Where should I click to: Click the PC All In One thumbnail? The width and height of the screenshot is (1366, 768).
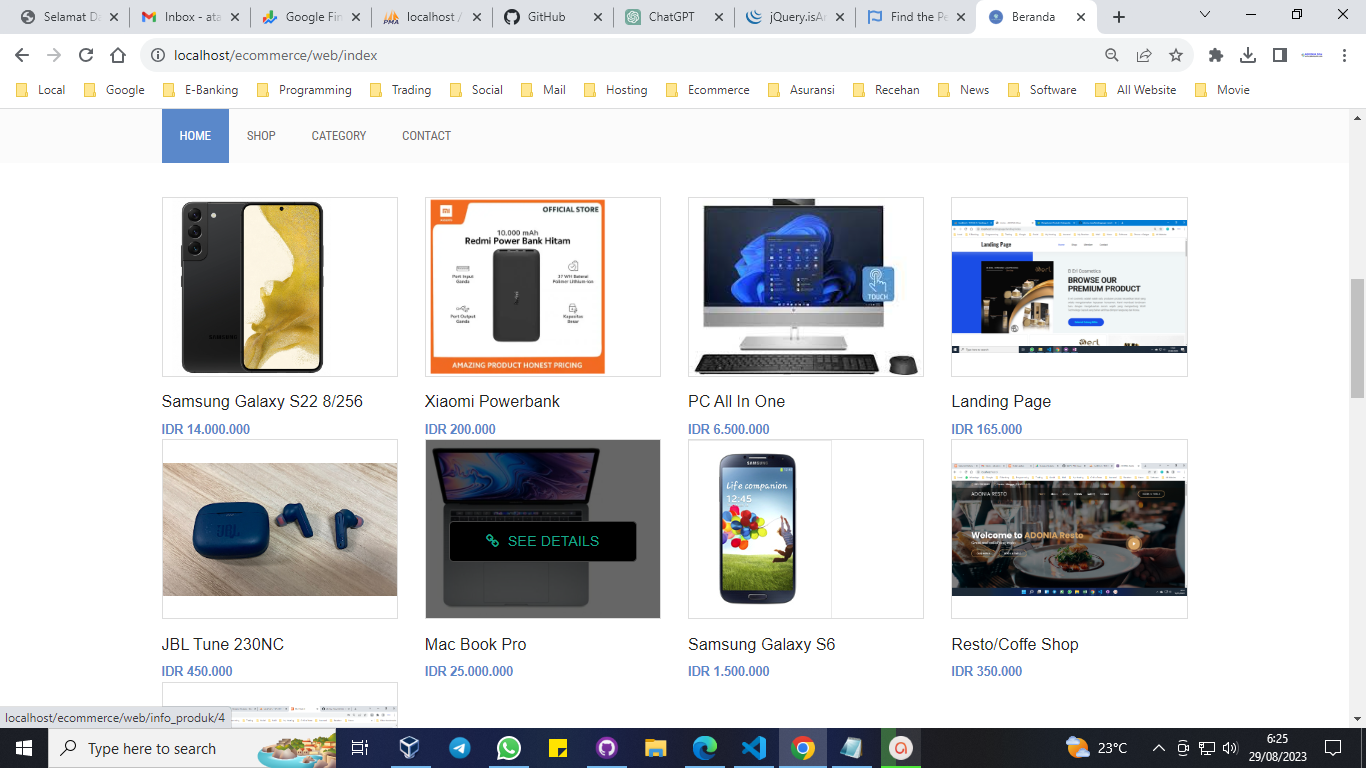coord(805,287)
